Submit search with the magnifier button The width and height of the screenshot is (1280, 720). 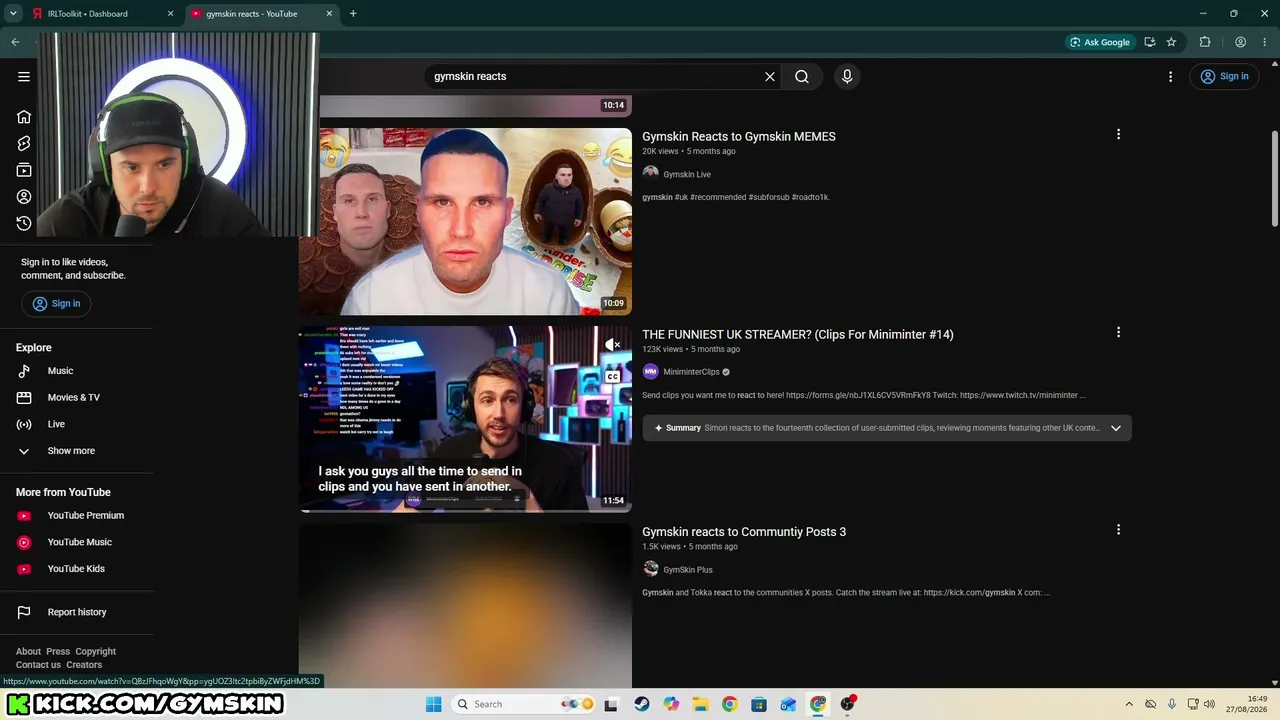[x=802, y=76]
